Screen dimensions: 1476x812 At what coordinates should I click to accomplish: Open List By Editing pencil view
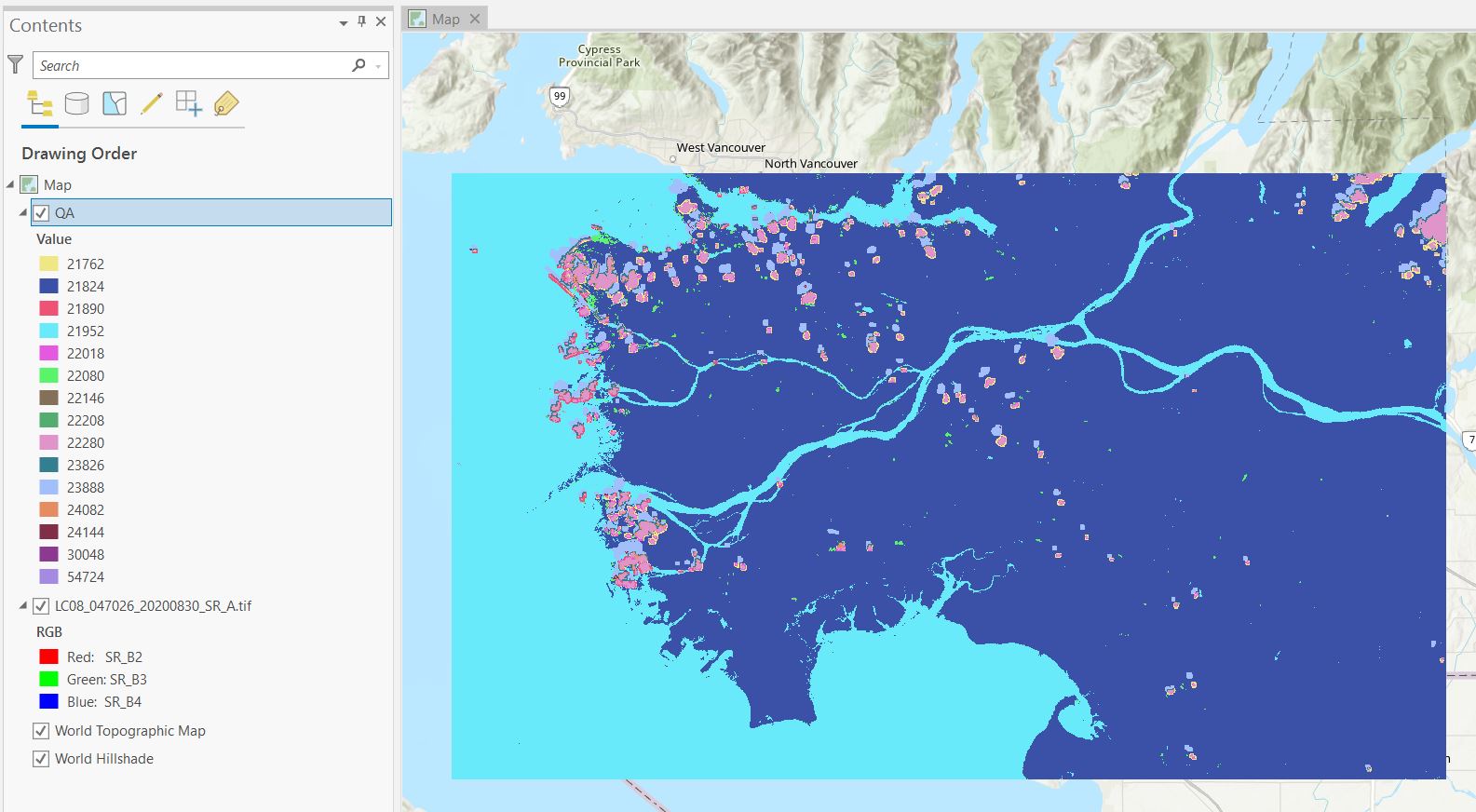pos(151,103)
